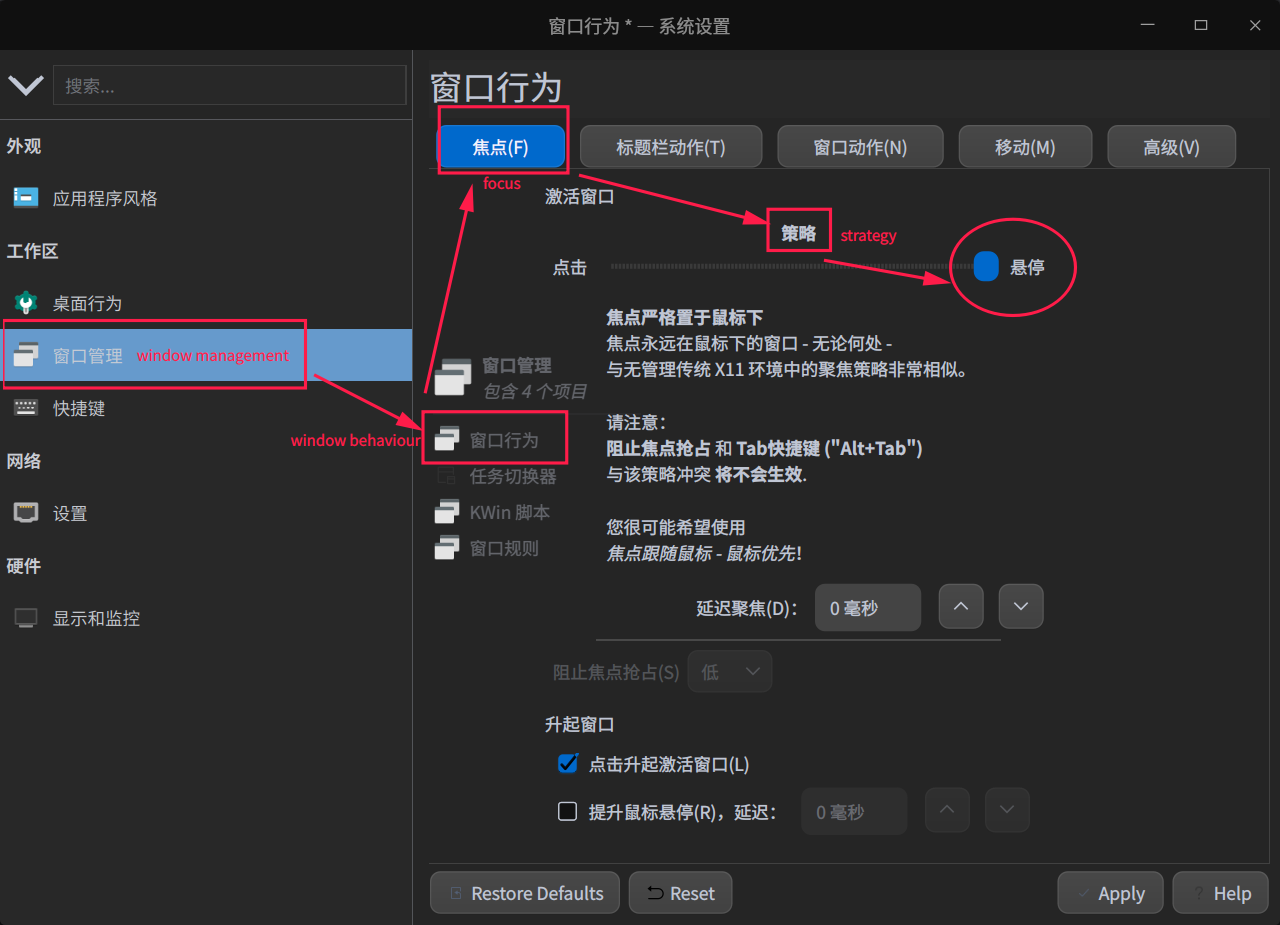Enable 提升鼠标悬停 option
This screenshot has height=925, width=1280.
click(567, 811)
